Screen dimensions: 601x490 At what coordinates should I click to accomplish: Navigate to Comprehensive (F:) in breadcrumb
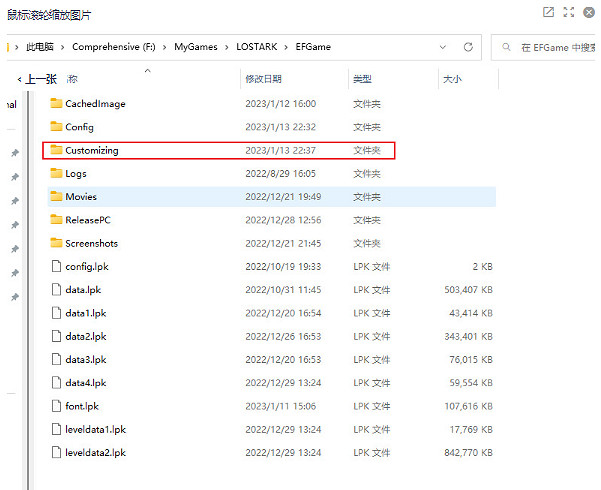116,47
